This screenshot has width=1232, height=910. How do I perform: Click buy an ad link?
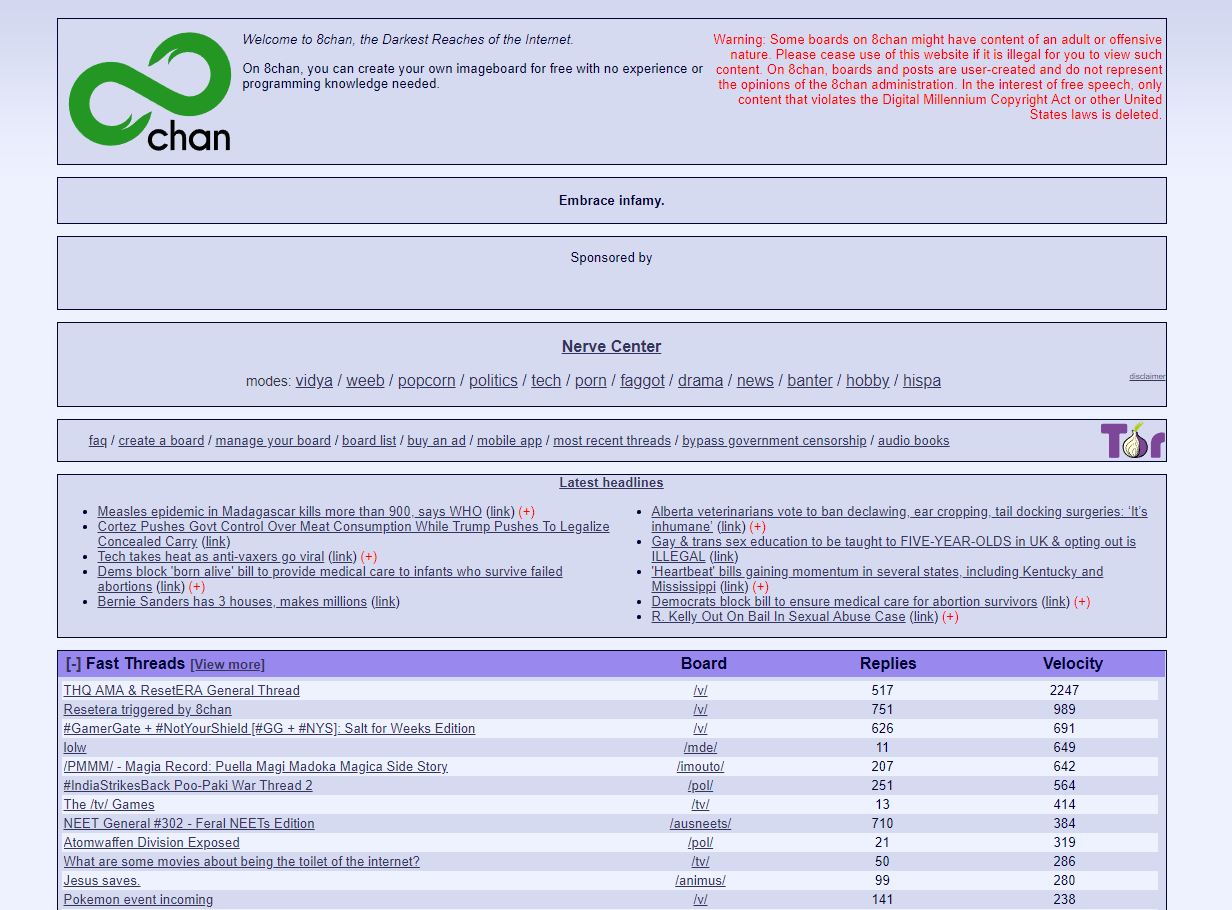coord(436,441)
